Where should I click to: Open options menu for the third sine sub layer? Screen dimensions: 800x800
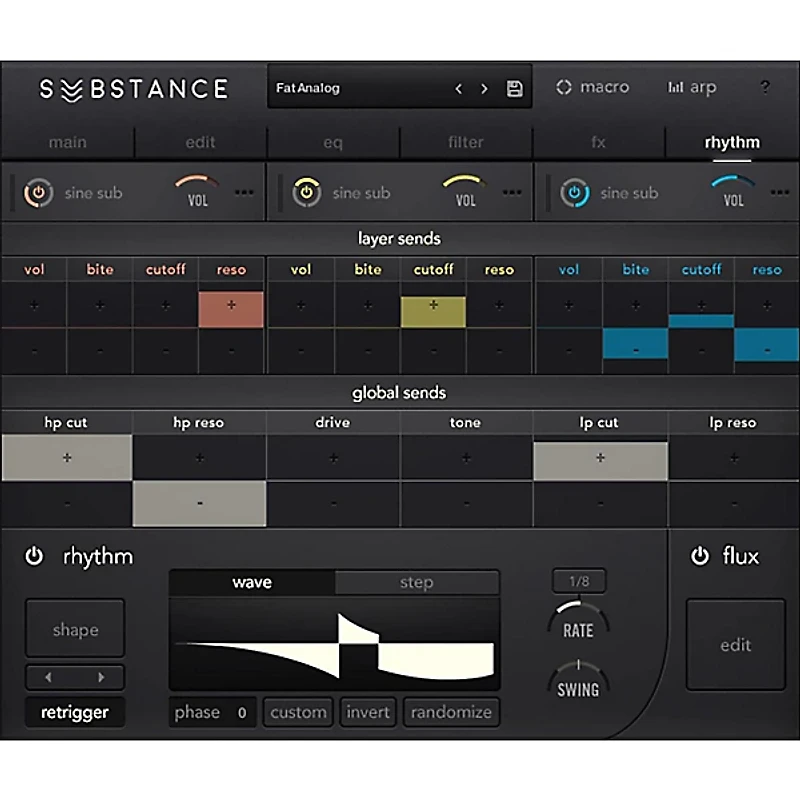pyautogui.click(x=779, y=192)
